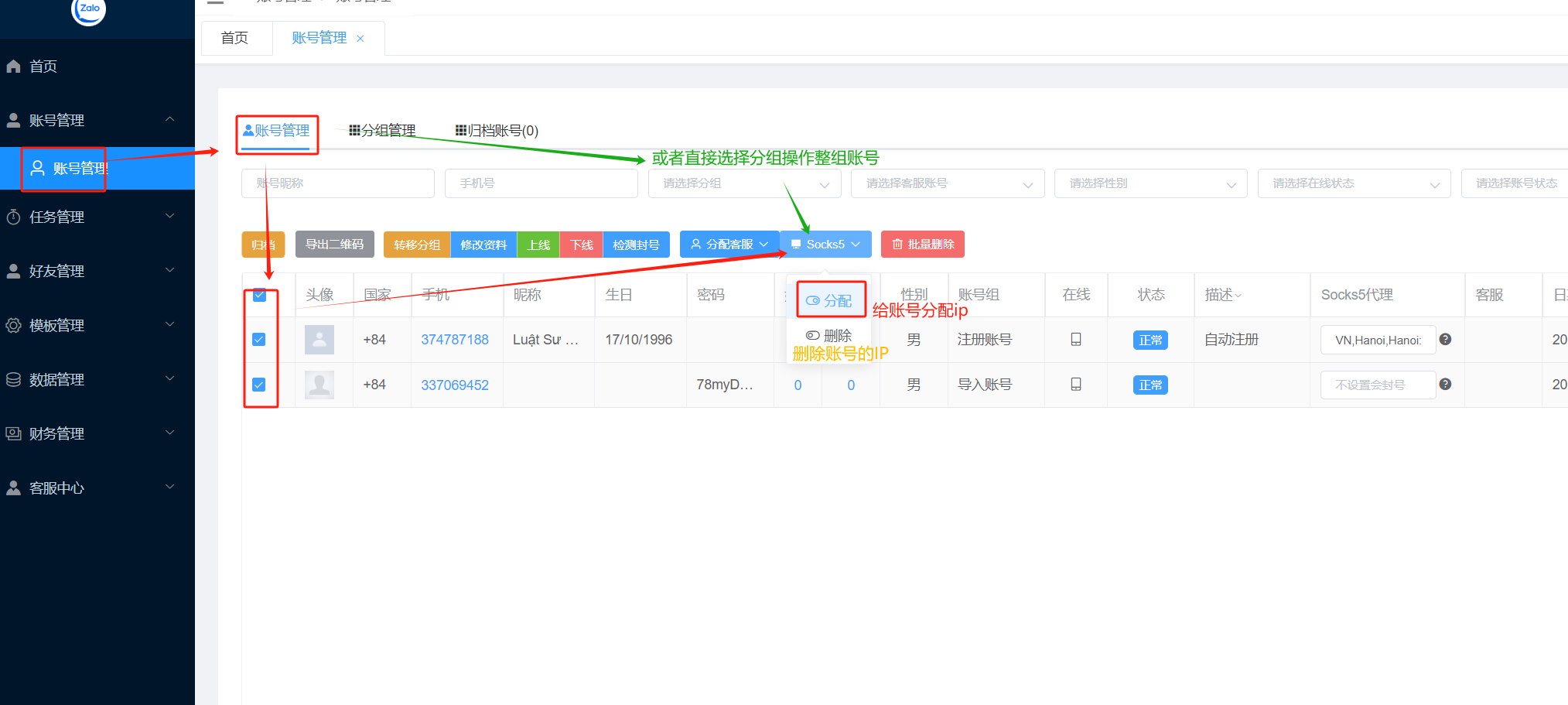Uncheck the checkbox for account 374787188
This screenshot has width=1568, height=705.
point(259,340)
